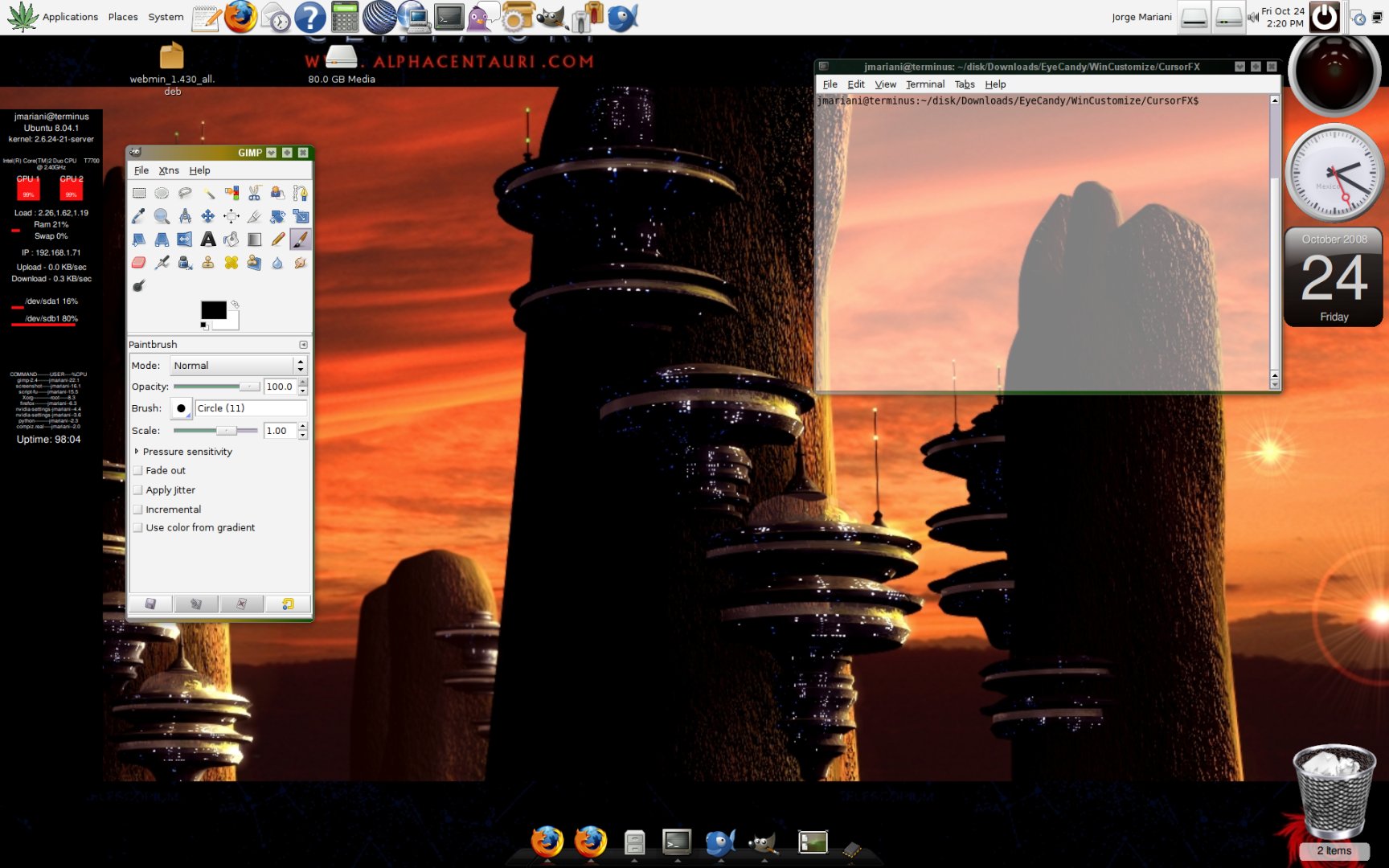Open the Terminal window's Tabs menu

(965, 84)
